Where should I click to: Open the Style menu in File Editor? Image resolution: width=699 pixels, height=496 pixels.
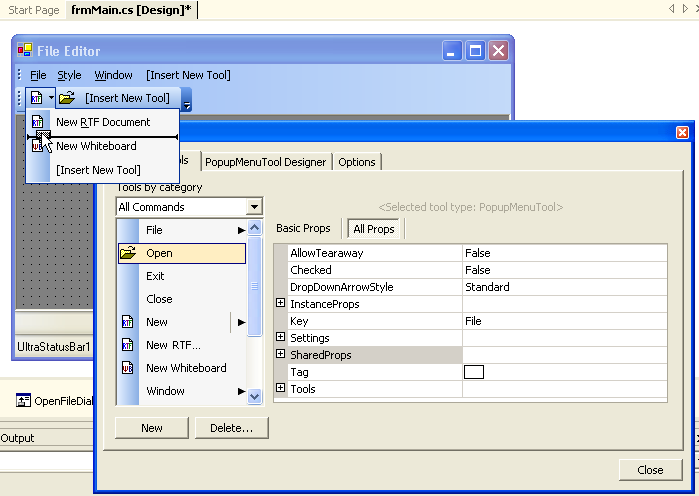pos(69,75)
